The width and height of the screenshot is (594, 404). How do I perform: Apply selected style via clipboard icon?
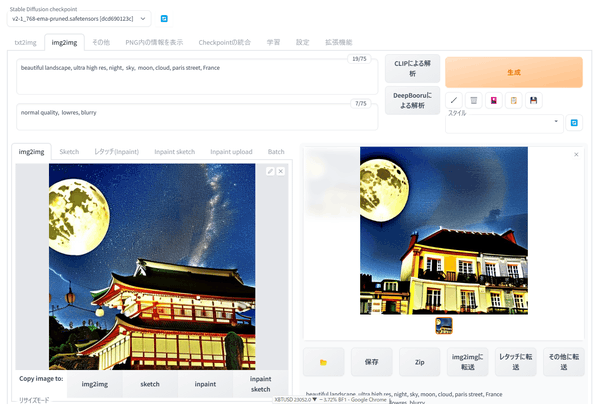[x=514, y=100]
